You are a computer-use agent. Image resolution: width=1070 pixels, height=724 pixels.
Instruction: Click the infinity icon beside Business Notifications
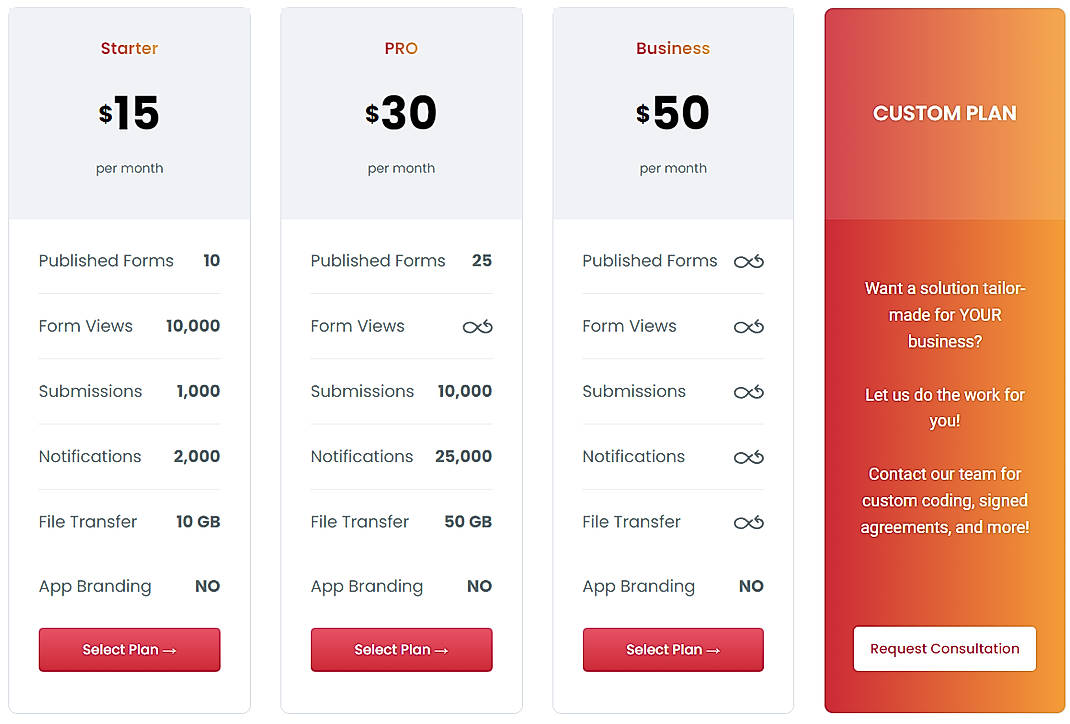tap(749, 456)
